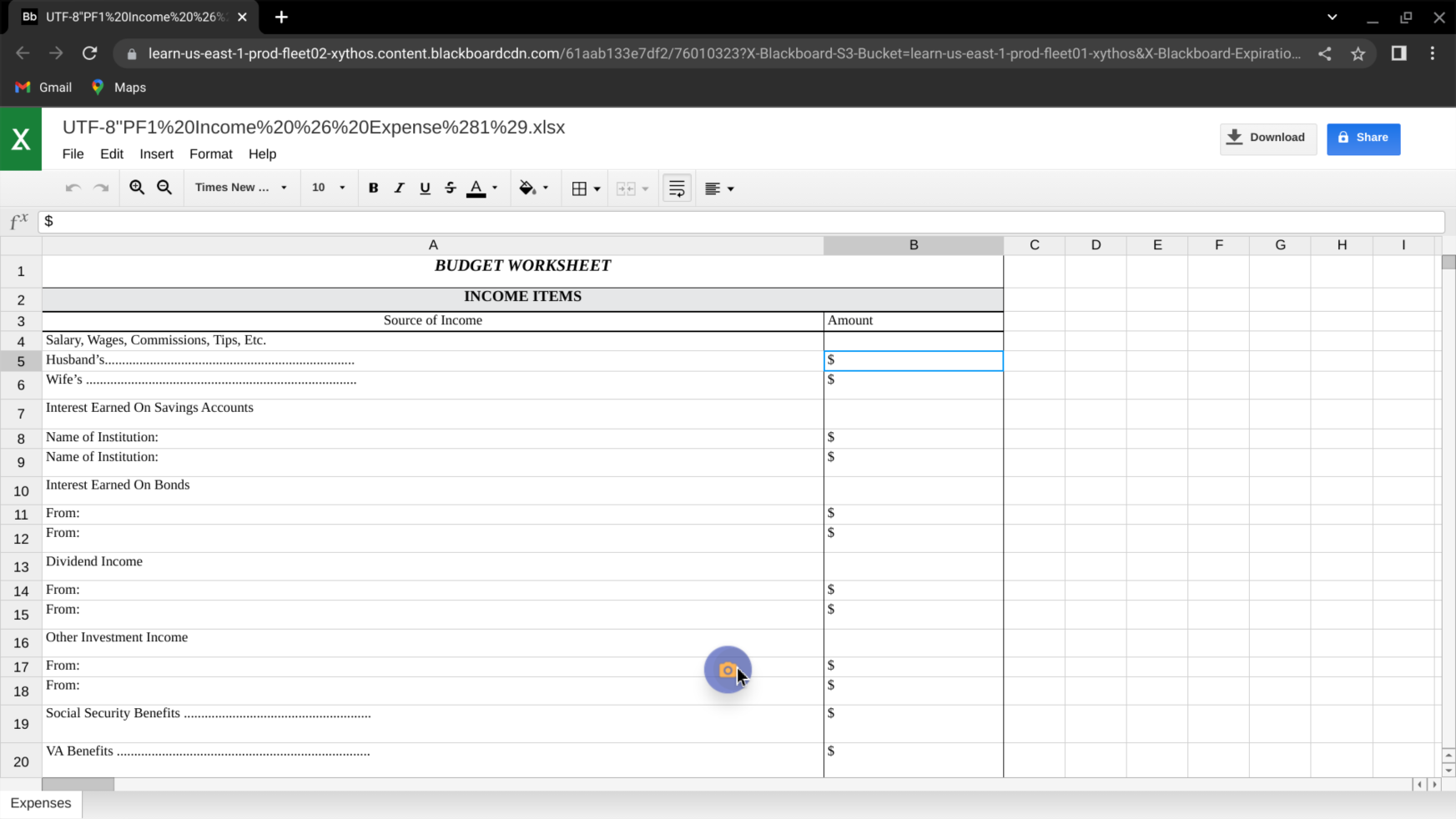
Task: Expand the font color dropdown arrow
Action: [495, 188]
